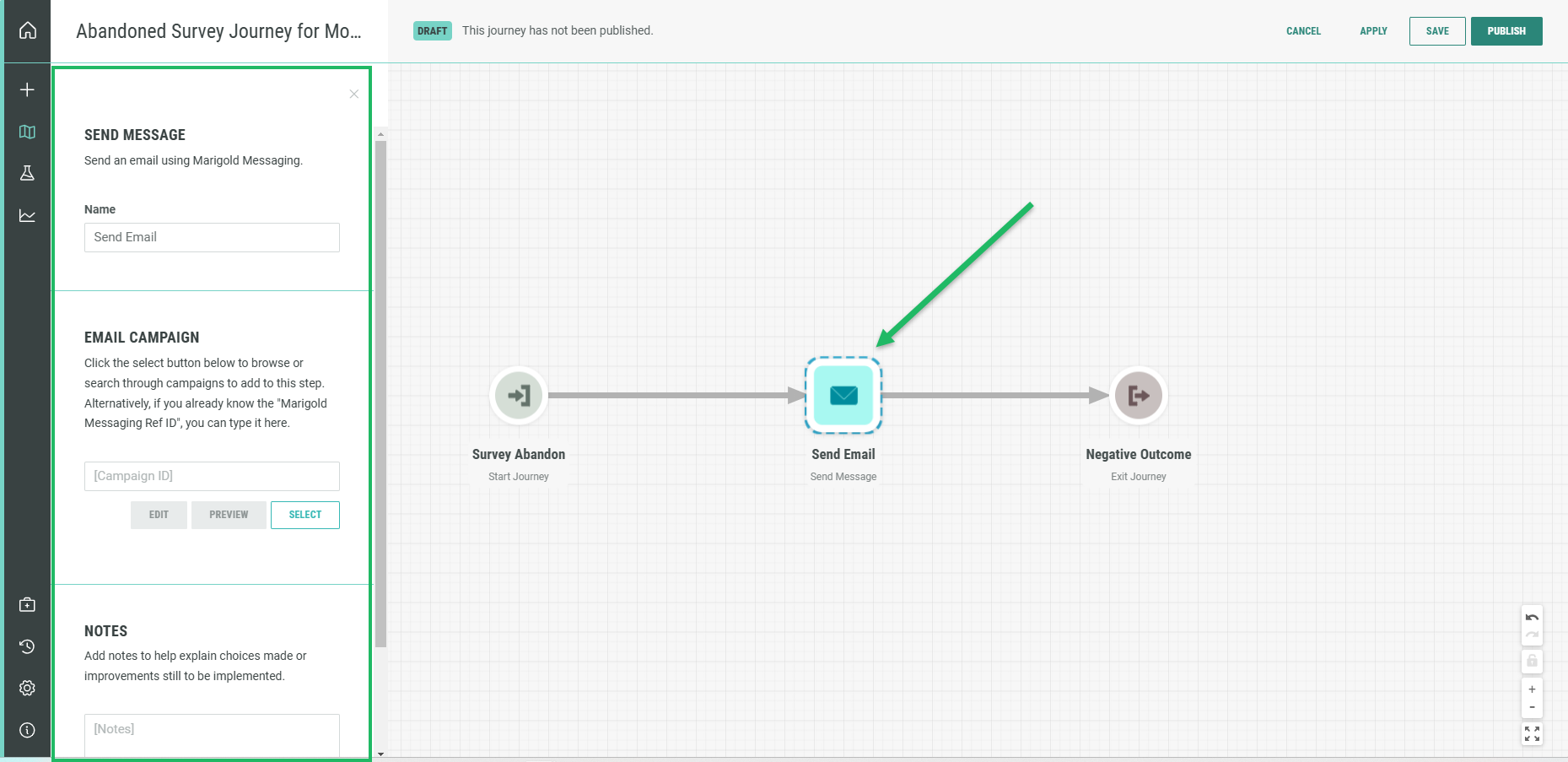Image resolution: width=1568 pixels, height=762 pixels.
Task: Close the Send Message panel
Action: pos(354,95)
